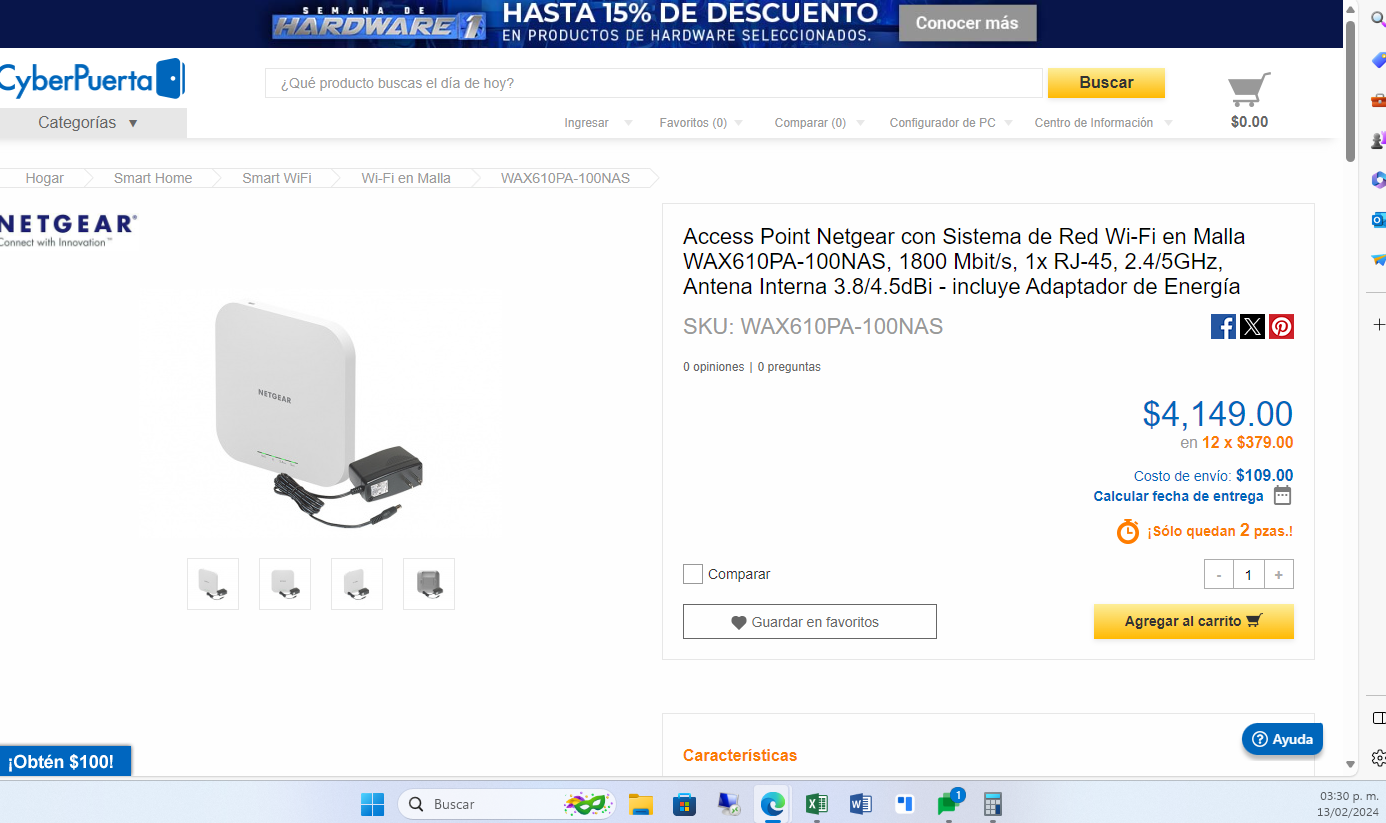Expand Centro de Información menu
The width and height of the screenshot is (1386, 823).
(1104, 123)
